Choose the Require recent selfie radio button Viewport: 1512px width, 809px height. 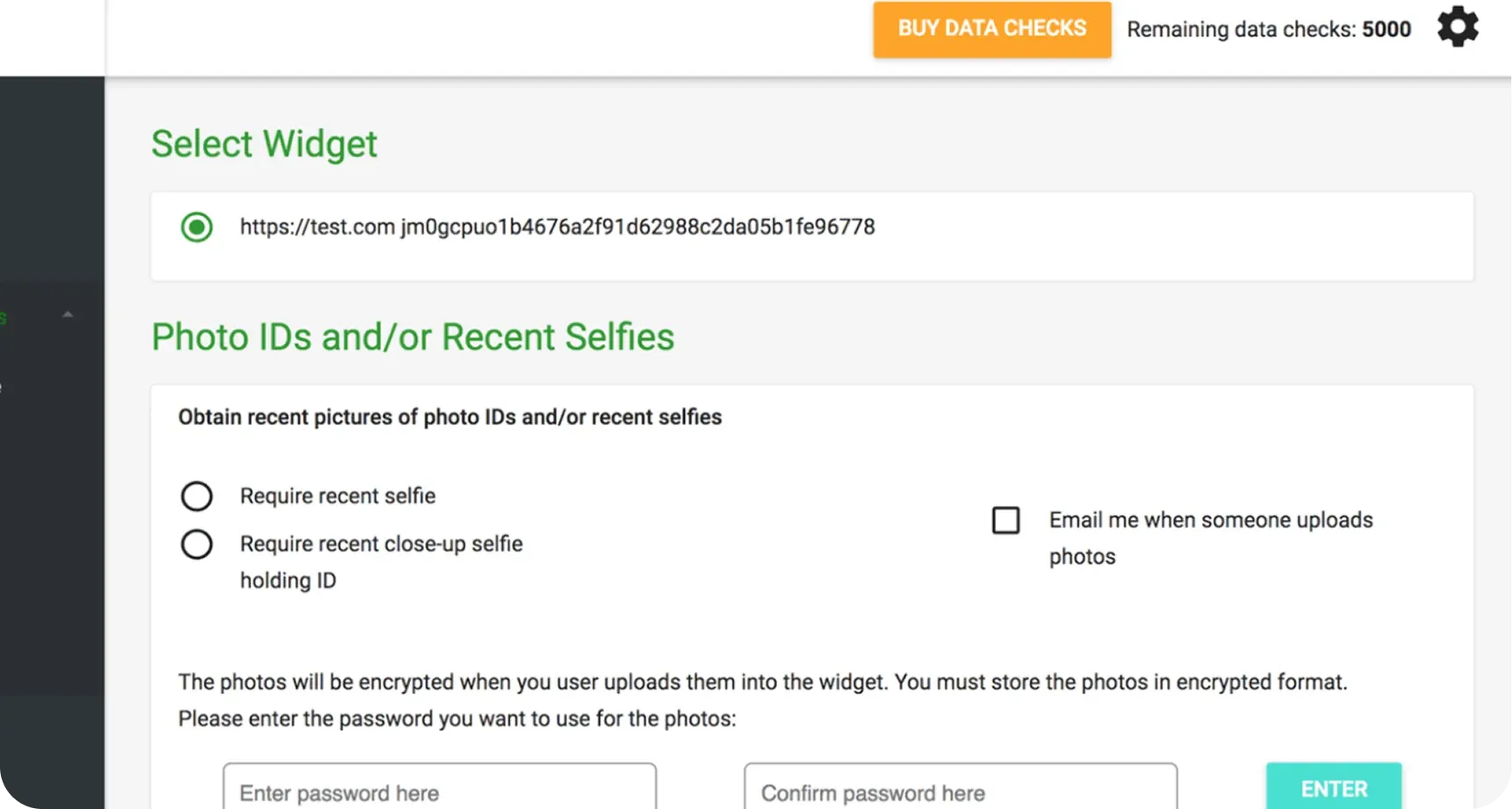[197, 496]
